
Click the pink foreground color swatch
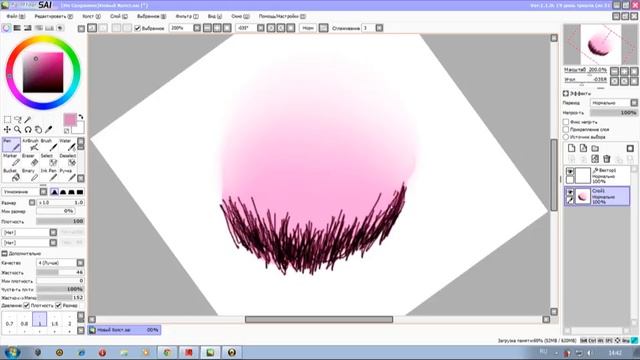70,119
